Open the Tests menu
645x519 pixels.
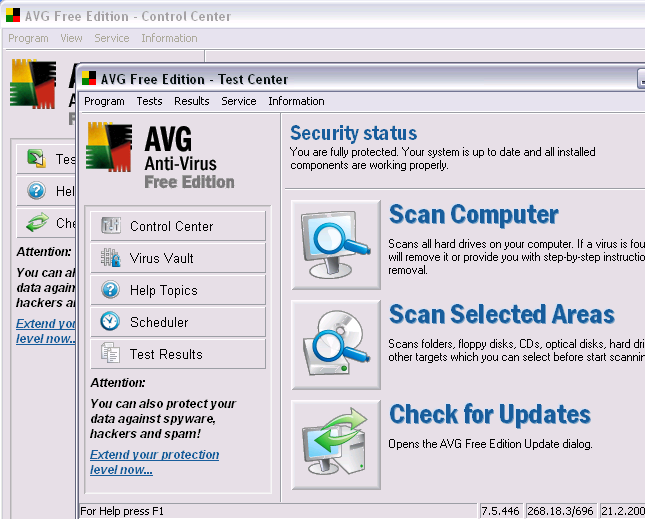(x=149, y=101)
